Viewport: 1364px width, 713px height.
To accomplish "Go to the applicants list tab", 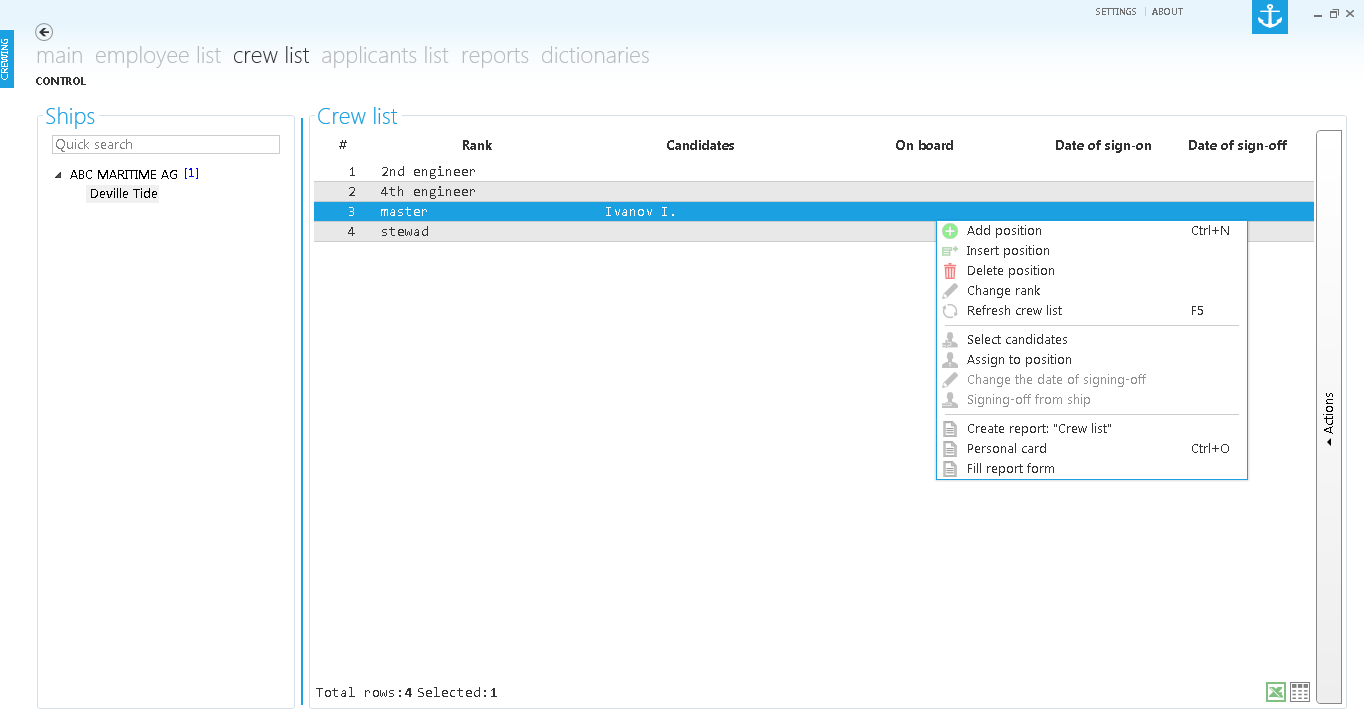I will click(x=385, y=56).
